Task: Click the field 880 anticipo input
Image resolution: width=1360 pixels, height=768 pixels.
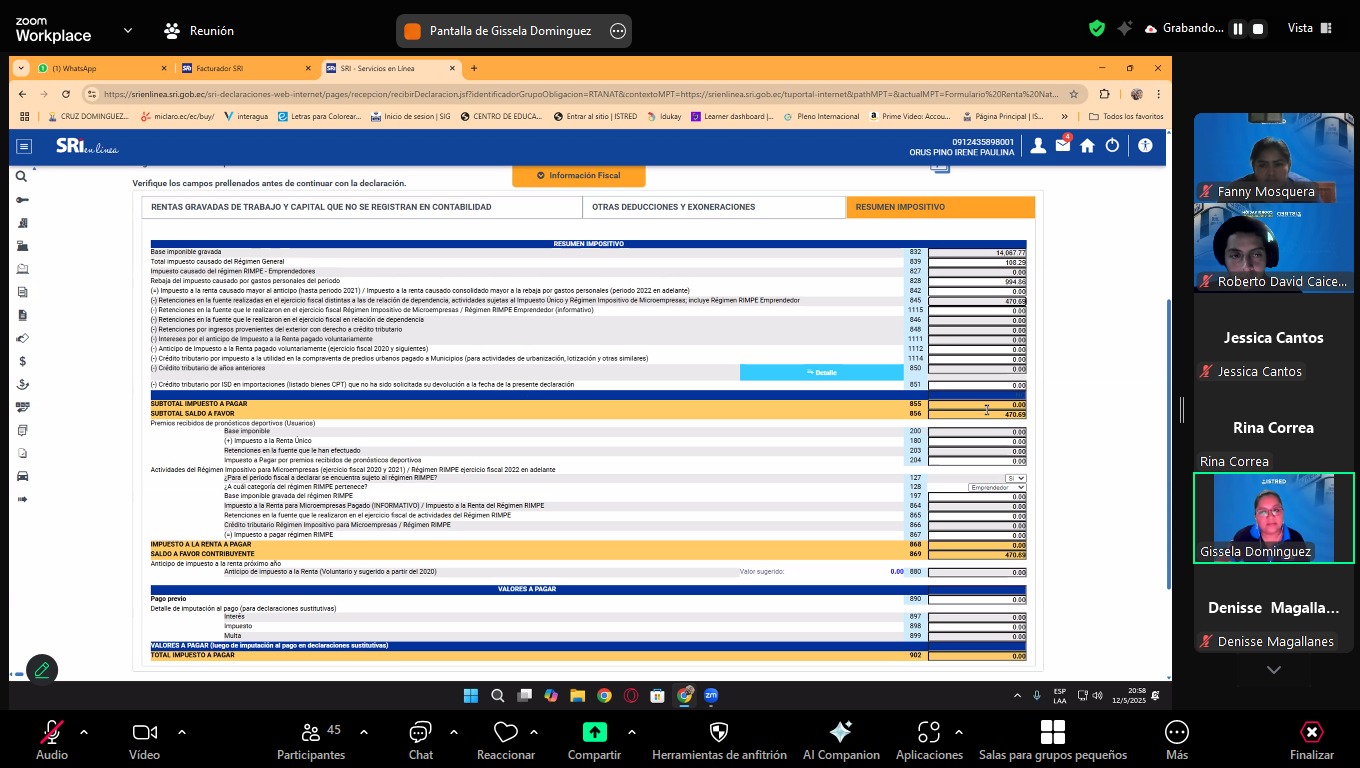Action: point(976,572)
